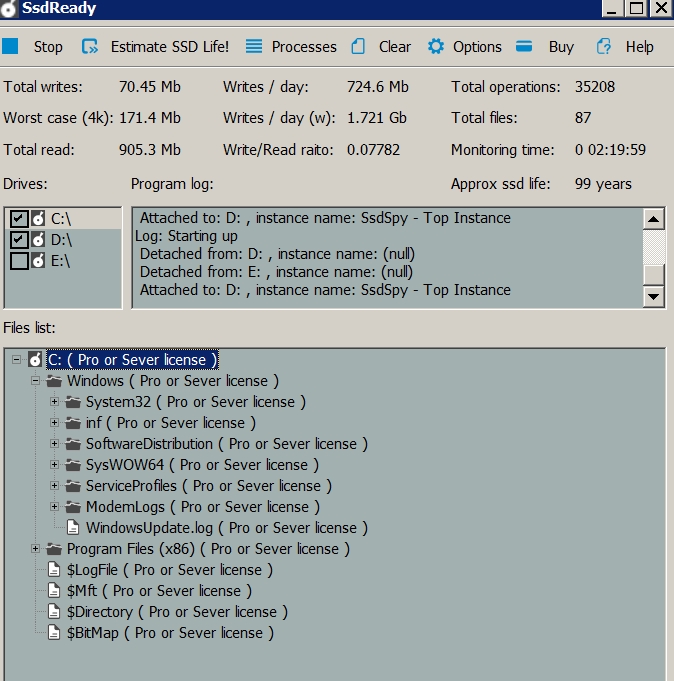Expand the Program Files (x86) node

(x=36, y=549)
